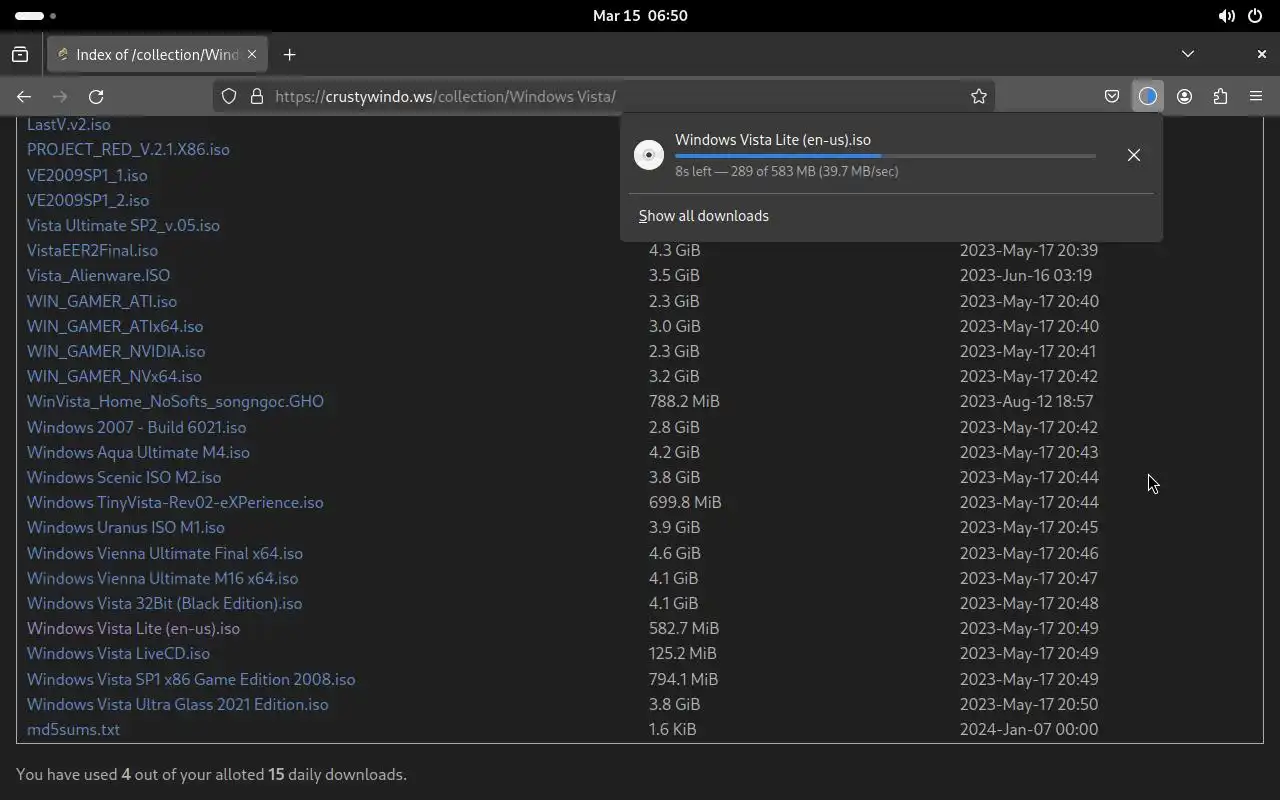Click the Downloads progress toolbar icon
This screenshot has height=800, width=1280.
pos(1147,97)
